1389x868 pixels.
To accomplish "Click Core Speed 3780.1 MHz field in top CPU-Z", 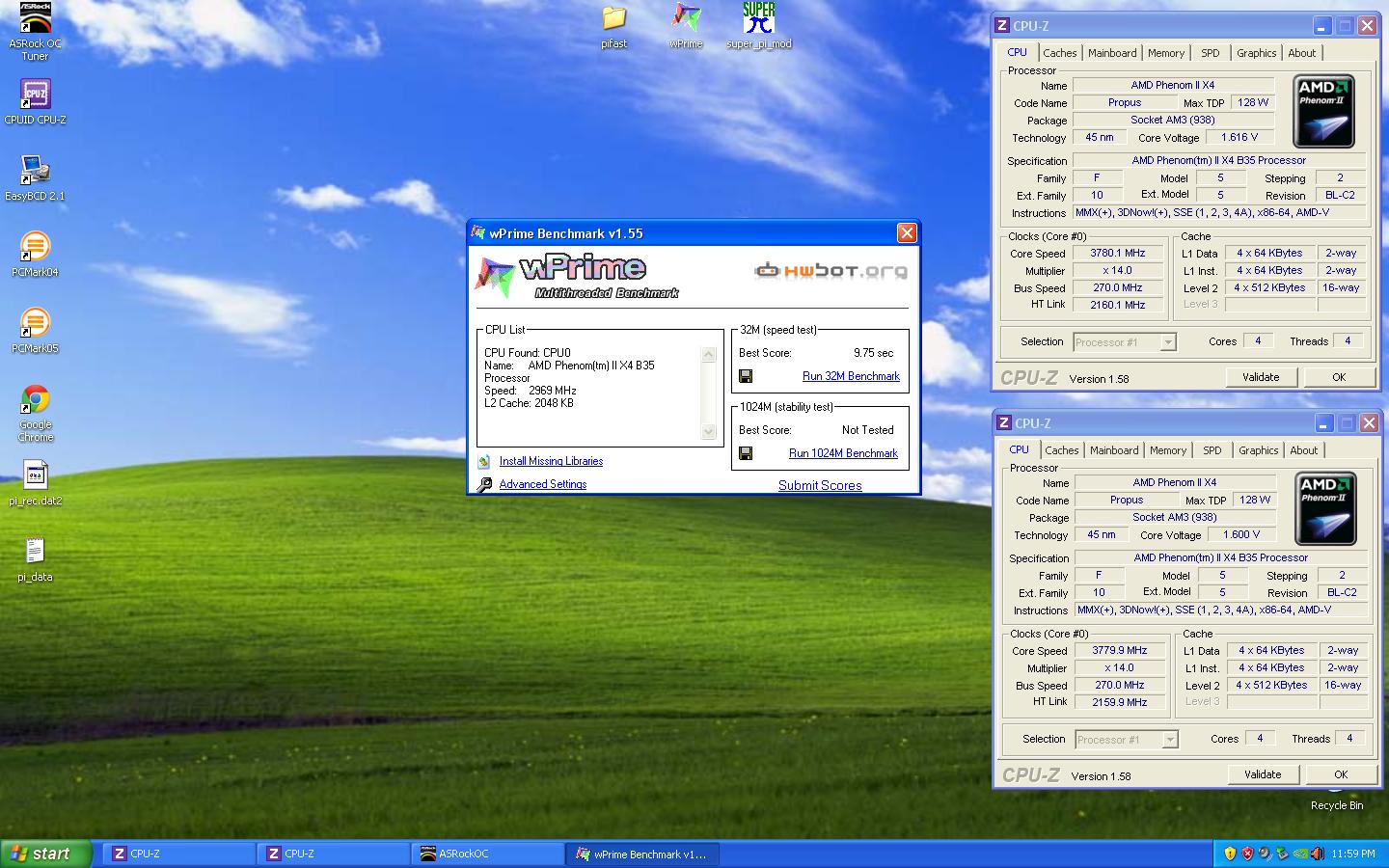I will point(1118,254).
